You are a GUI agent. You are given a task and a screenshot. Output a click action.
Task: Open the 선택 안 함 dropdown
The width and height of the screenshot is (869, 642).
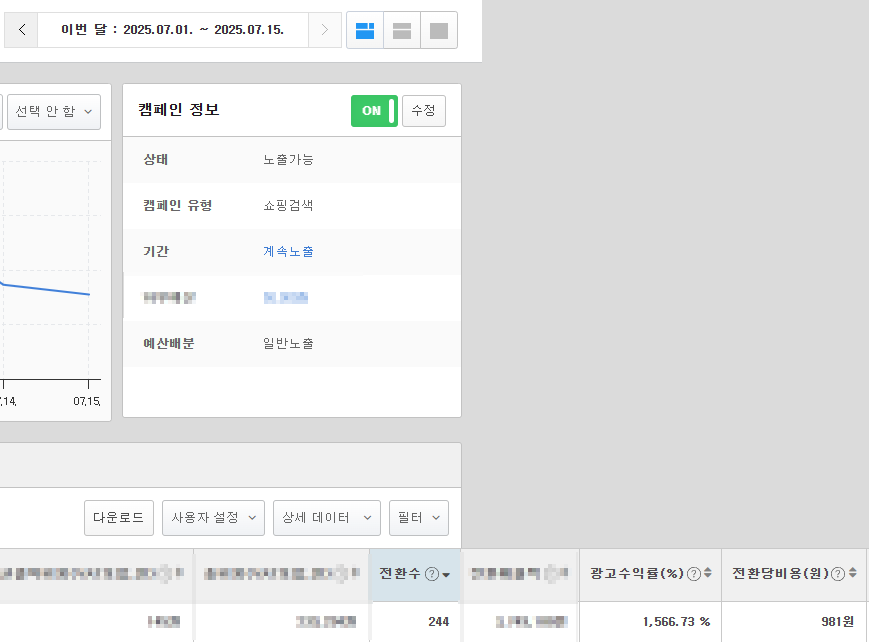pos(54,111)
